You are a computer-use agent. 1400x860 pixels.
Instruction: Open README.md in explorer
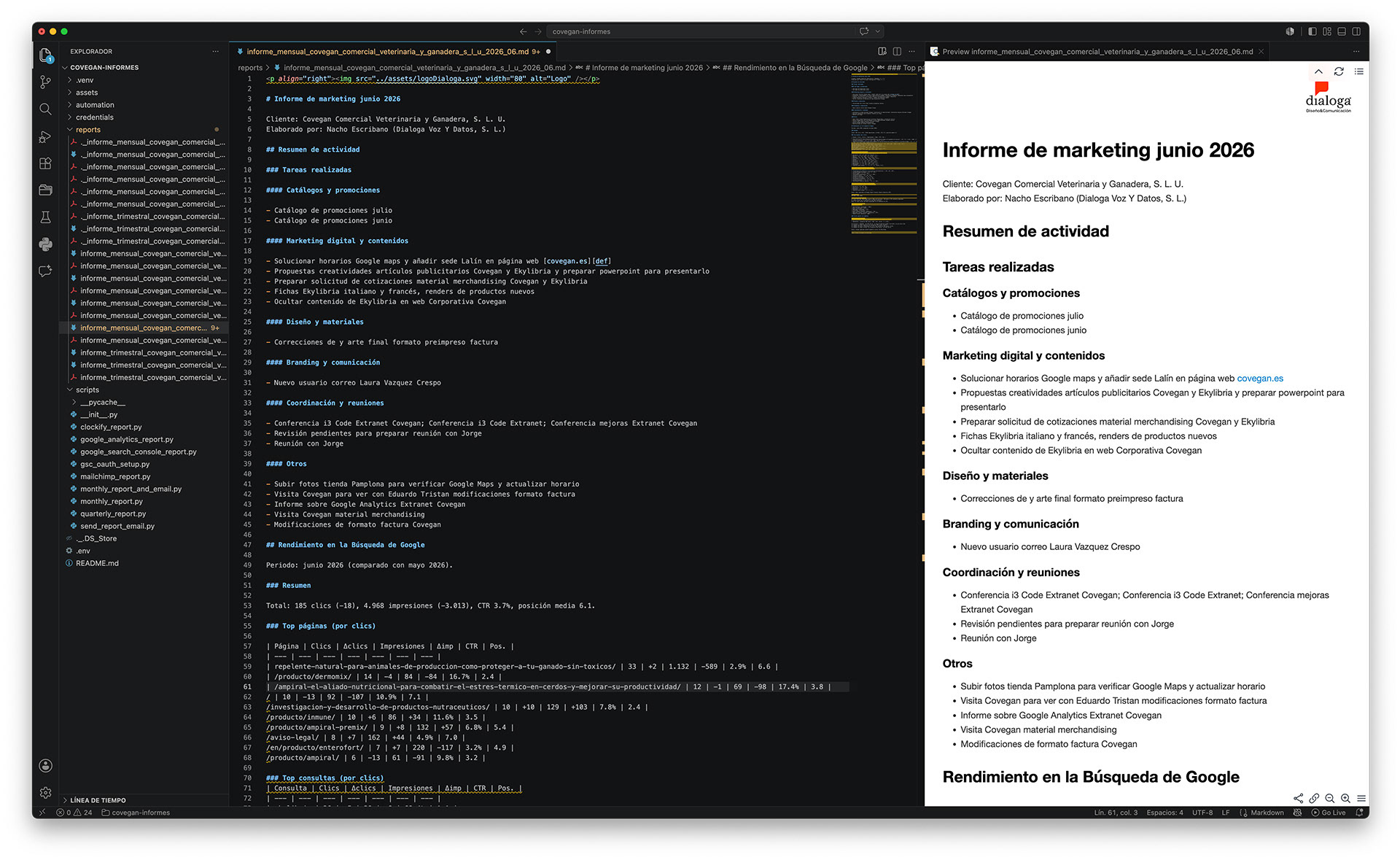coord(97,563)
